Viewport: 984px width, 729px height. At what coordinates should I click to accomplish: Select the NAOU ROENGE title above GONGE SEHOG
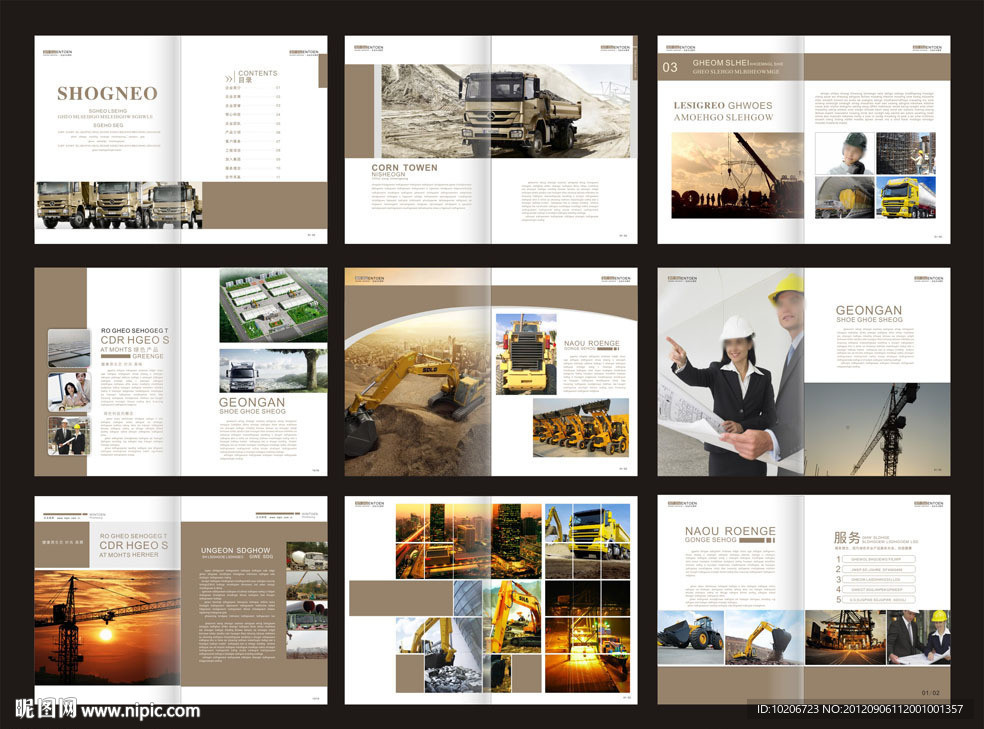pos(730,531)
